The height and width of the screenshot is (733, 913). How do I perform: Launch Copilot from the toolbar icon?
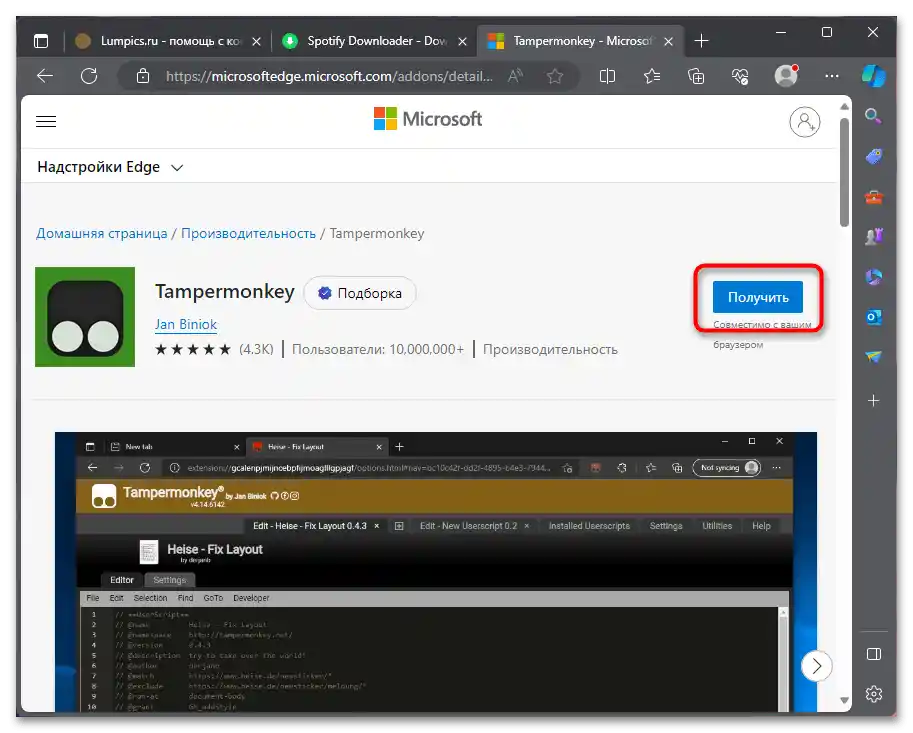click(x=873, y=76)
